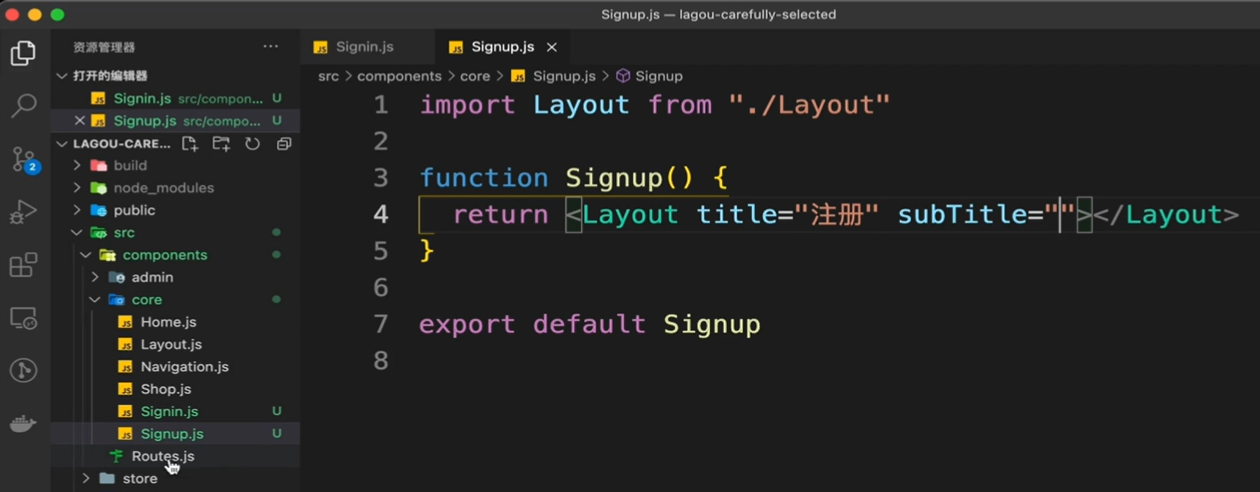Expand the build folder
1260x492 pixels.
coord(77,166)
